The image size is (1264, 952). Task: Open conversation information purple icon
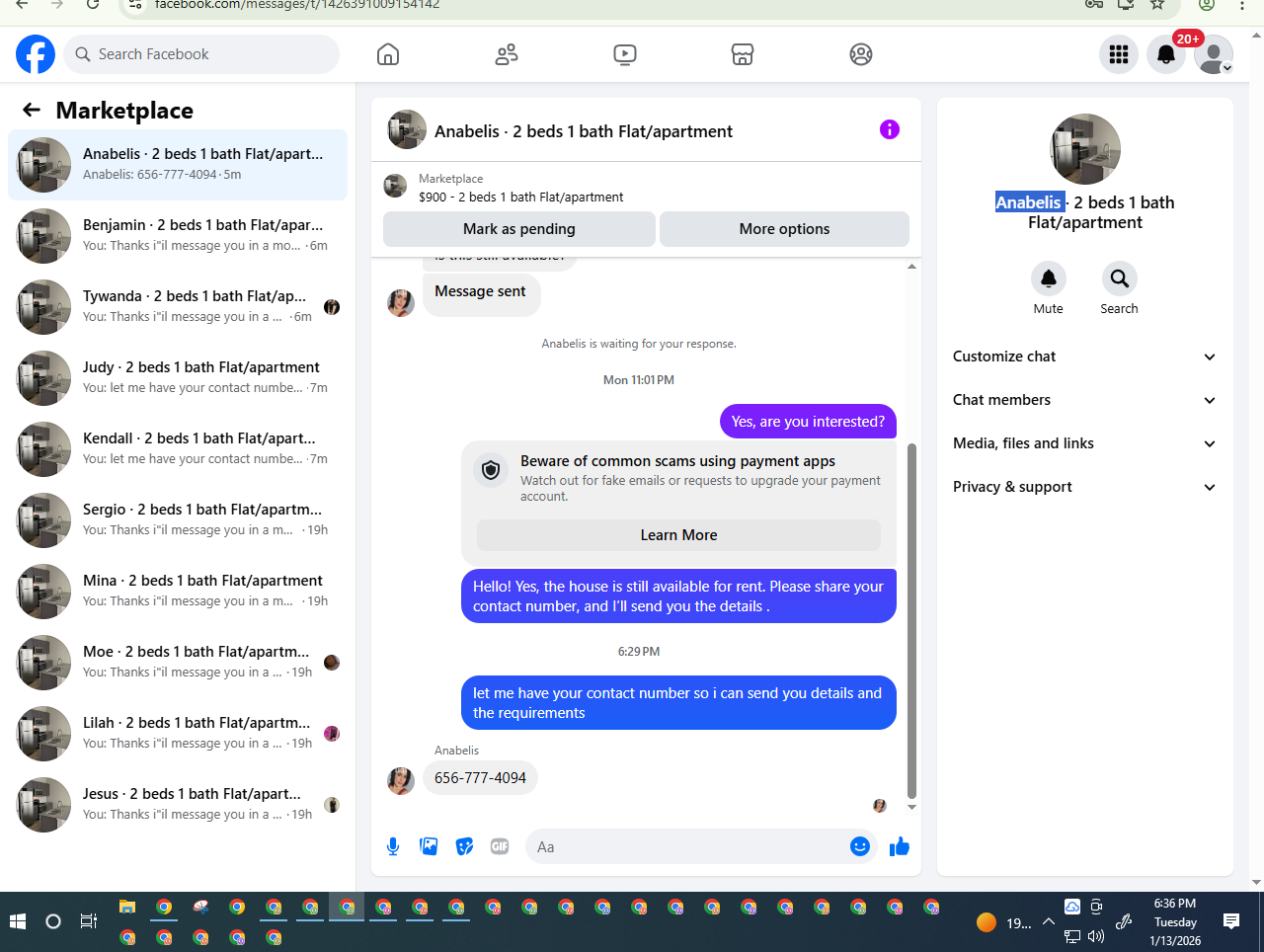click(890, 129)
